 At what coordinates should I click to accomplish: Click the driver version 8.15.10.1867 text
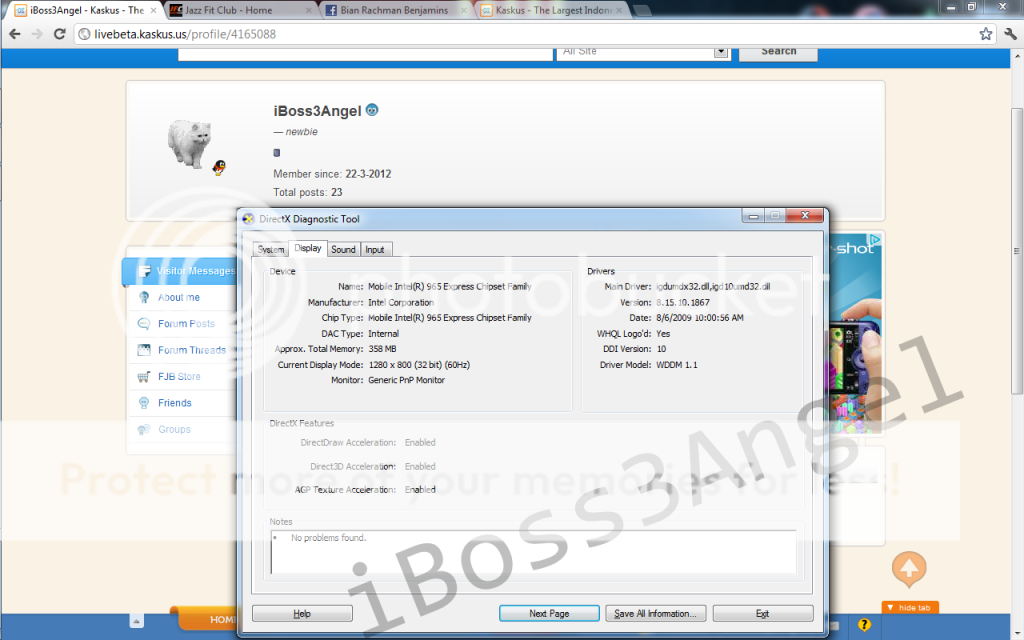pos(682,302)
